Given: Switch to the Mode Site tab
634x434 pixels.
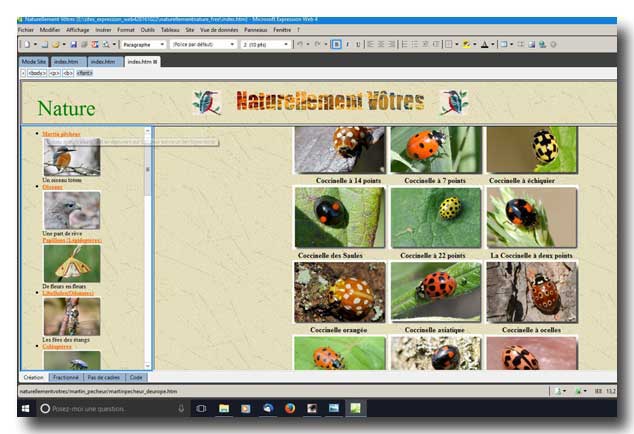Looking at the screenshot, I should [x=34, y=62].
